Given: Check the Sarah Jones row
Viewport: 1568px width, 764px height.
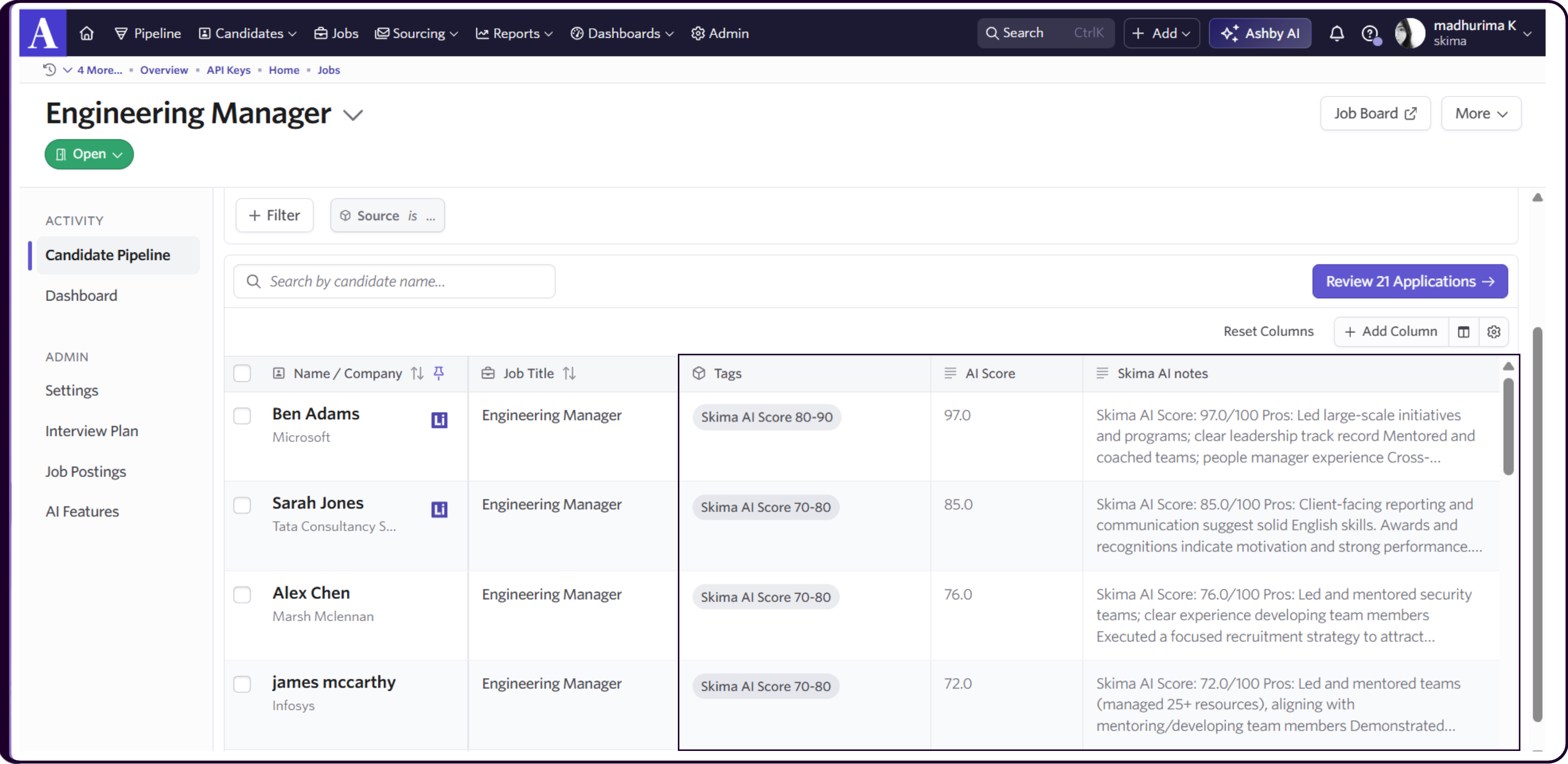Looking at the screenshot, I should pos(242,505).
